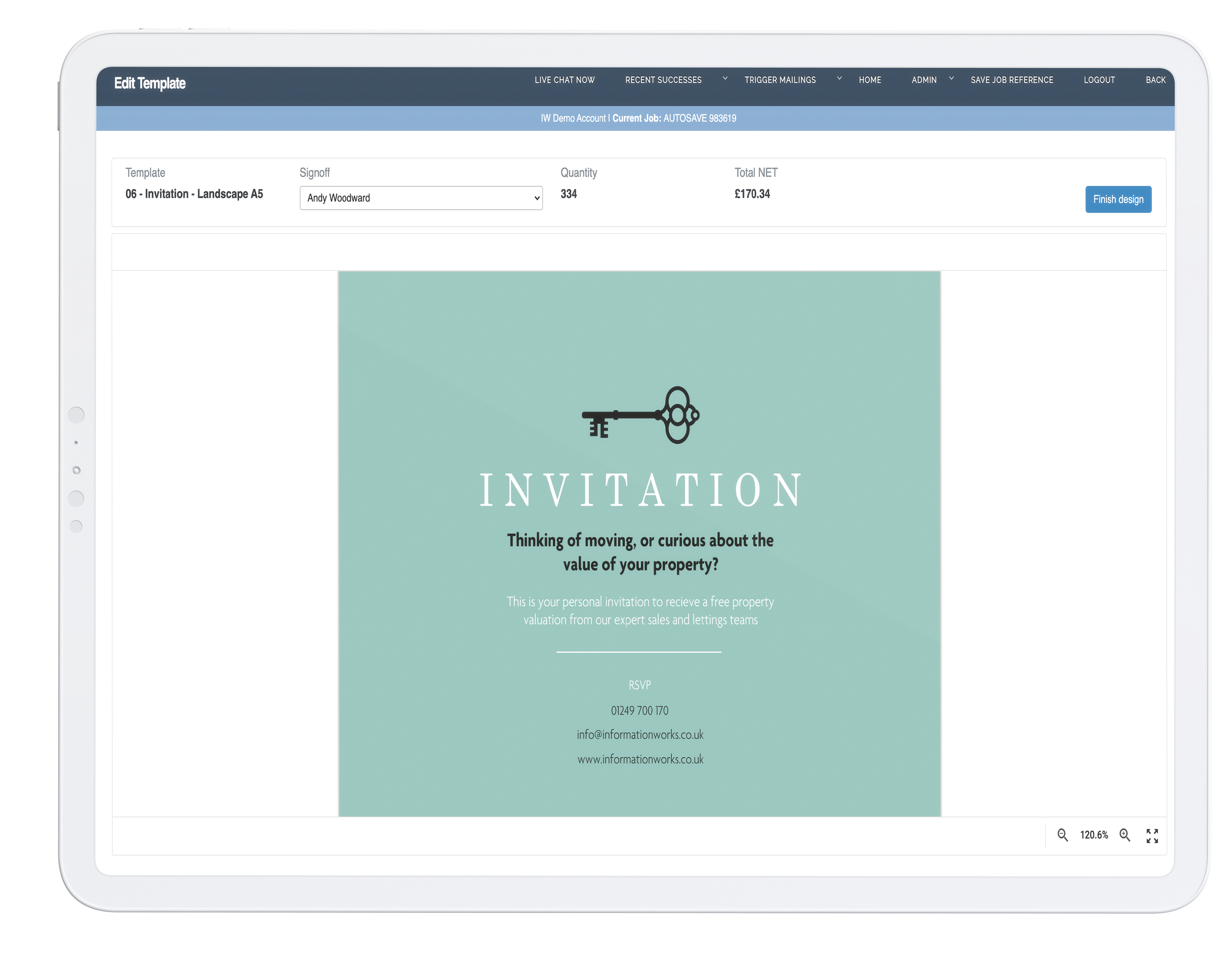Log out using the Logout link

(1099, 80)
